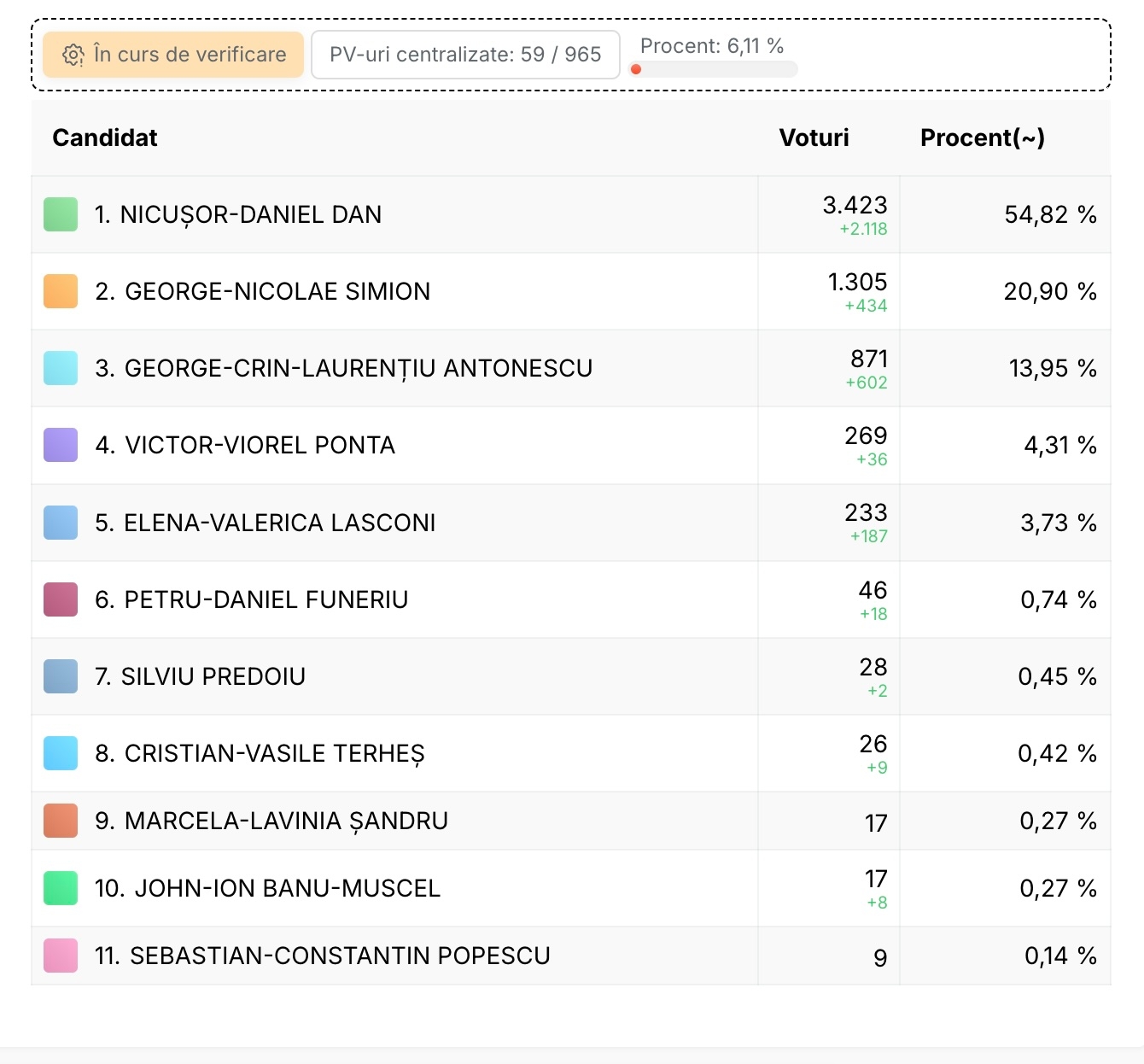
Task: Click the gear icon in verification badge
Action: 73,56
